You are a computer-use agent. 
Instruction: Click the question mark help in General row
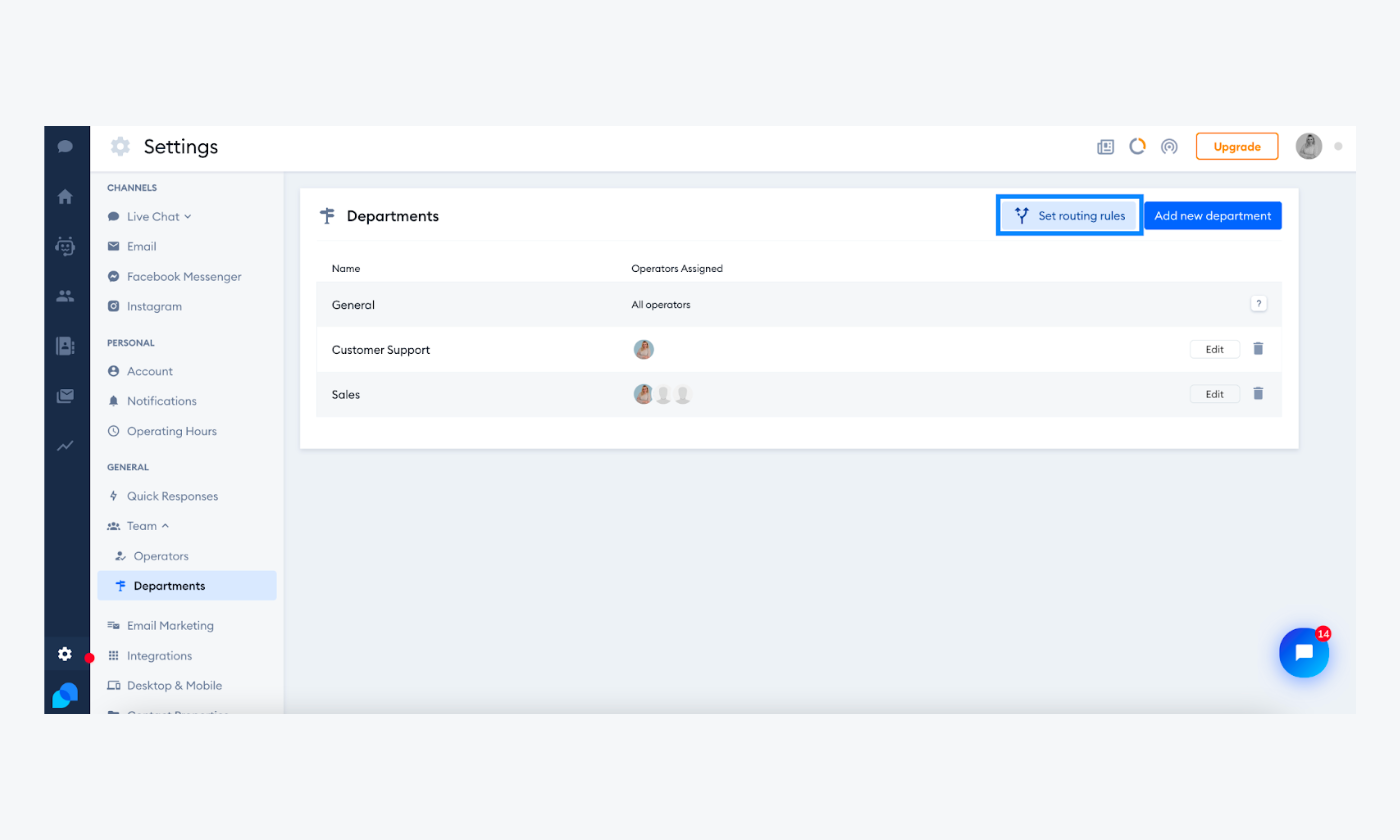coord(1259,304)
